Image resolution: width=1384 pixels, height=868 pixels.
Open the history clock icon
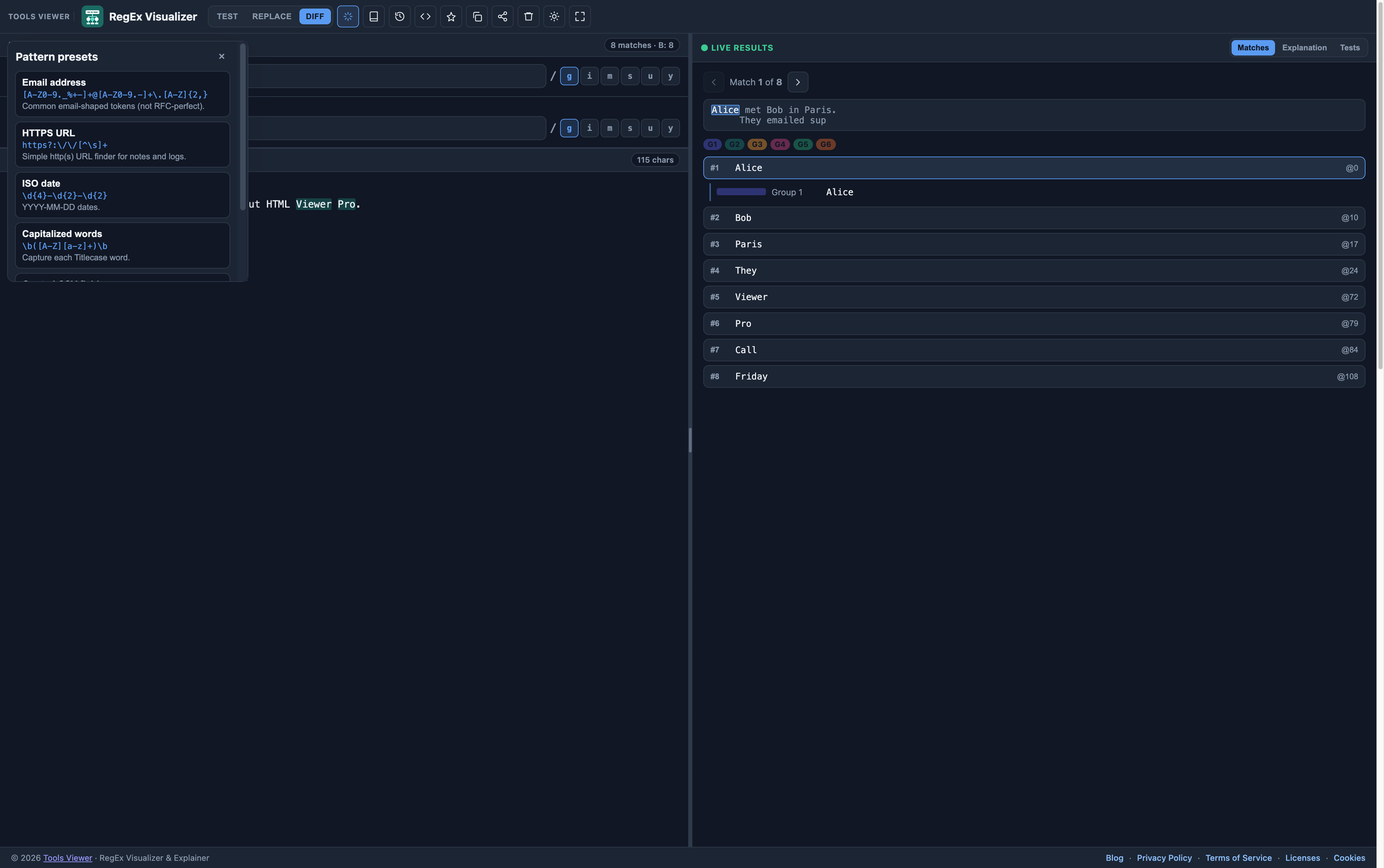399,17
